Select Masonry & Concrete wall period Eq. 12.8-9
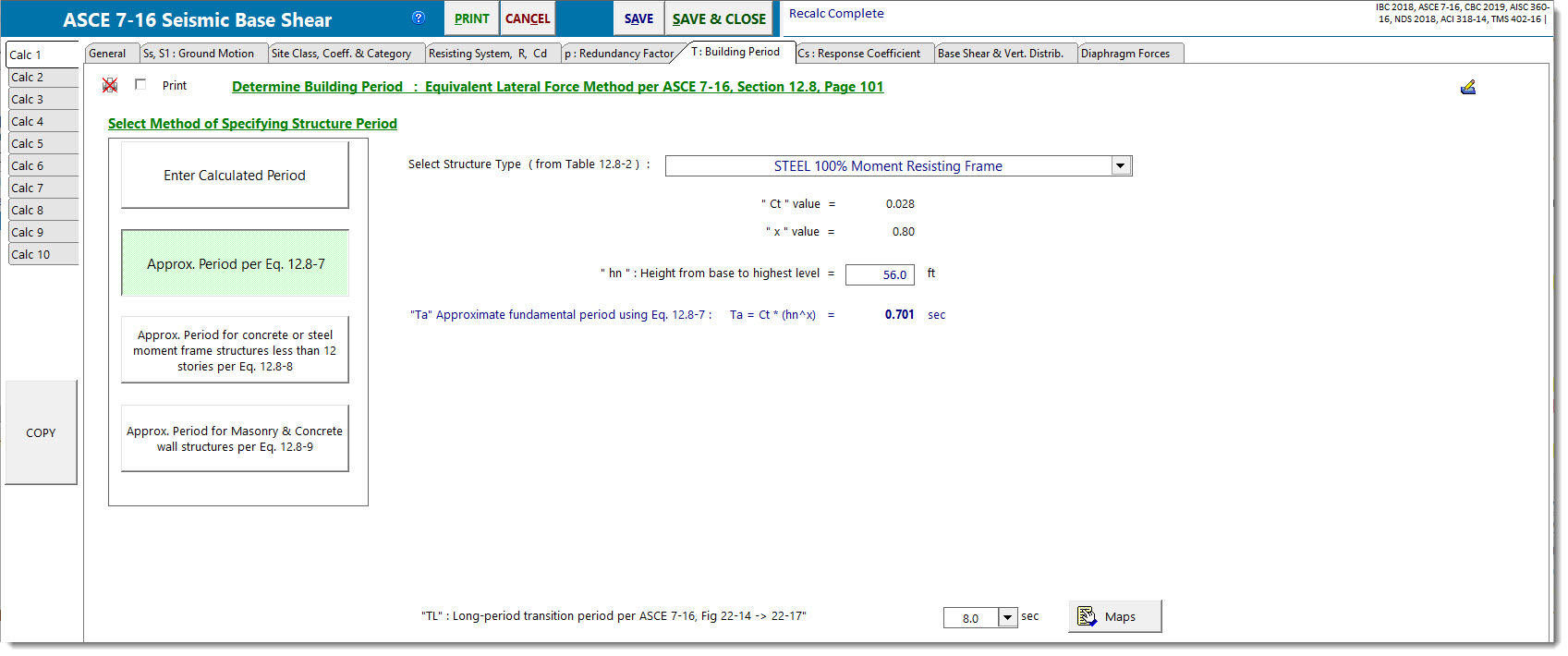Viewport: 1568px width, 656px height. pos(235,439)
